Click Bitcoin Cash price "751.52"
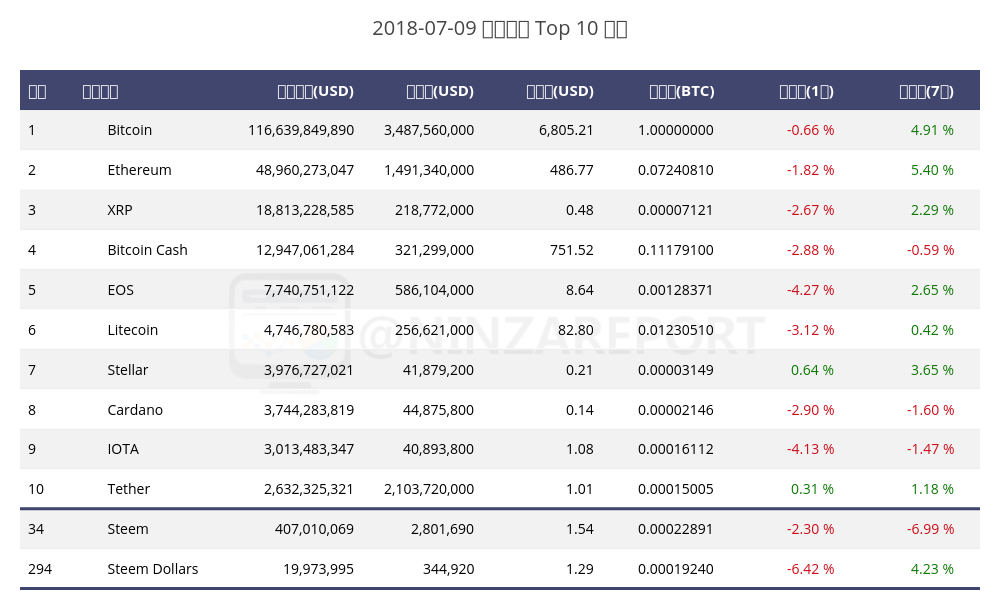 click(571, 250)
